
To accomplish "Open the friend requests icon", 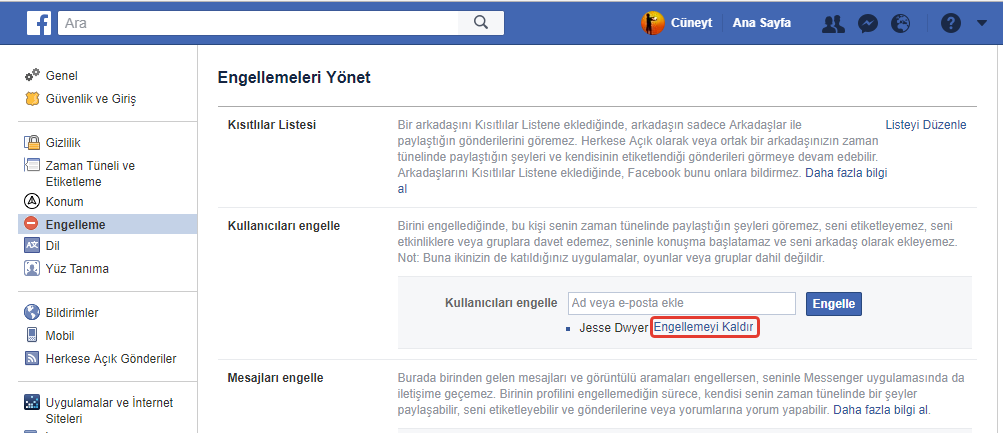I will [x=833, y=23].
